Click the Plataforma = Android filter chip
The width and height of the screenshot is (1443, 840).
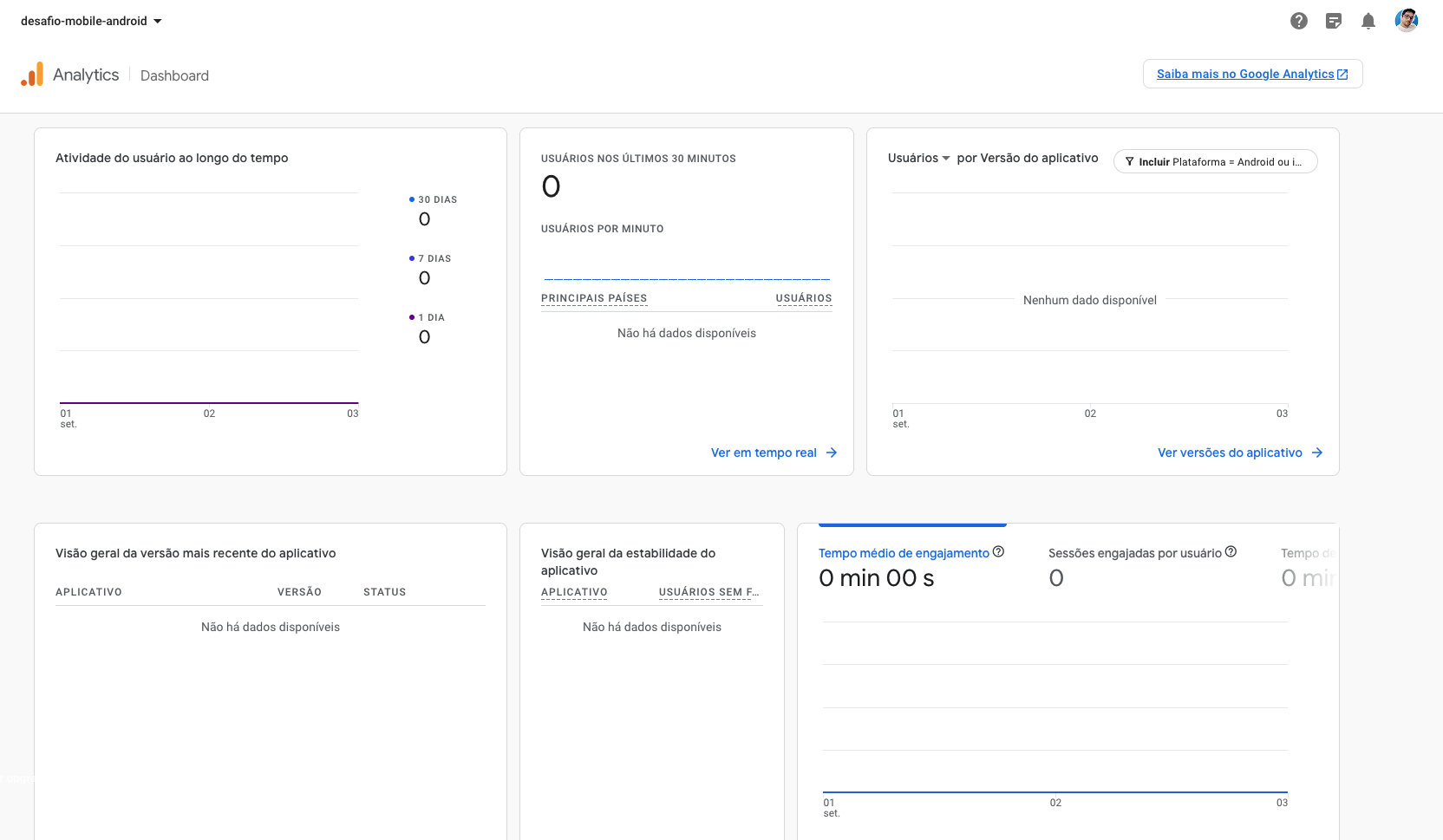[x=1214, y=161]
